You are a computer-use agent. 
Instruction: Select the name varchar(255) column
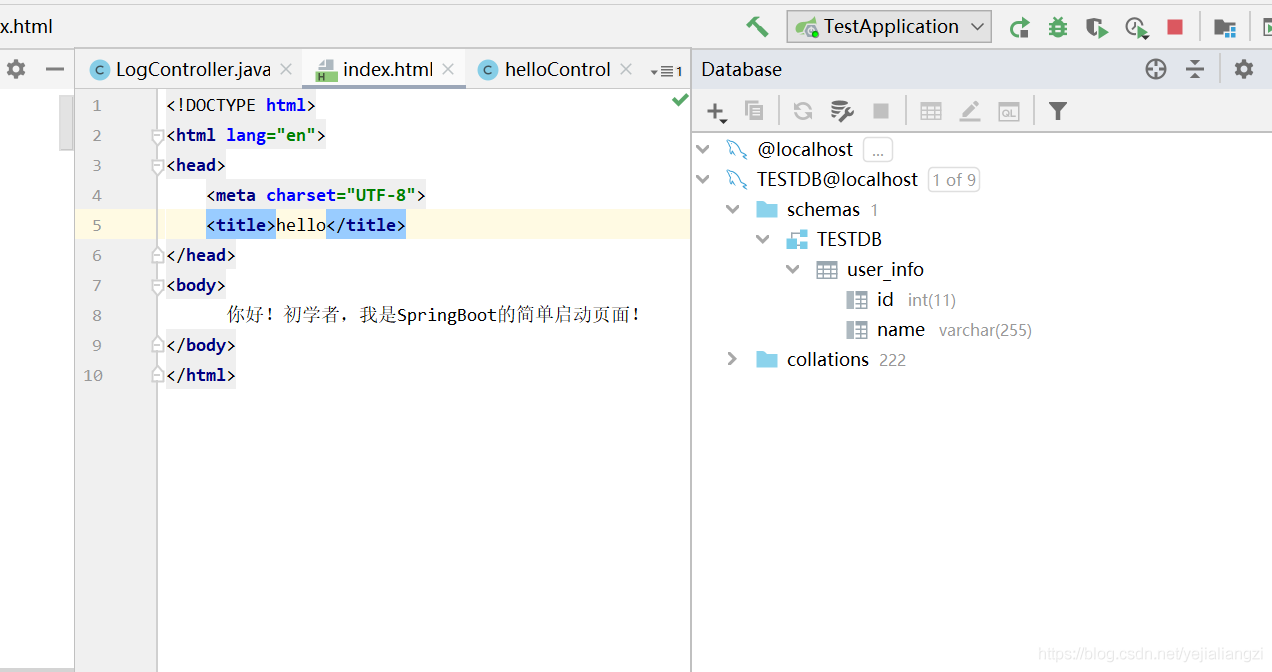[938, 330]
